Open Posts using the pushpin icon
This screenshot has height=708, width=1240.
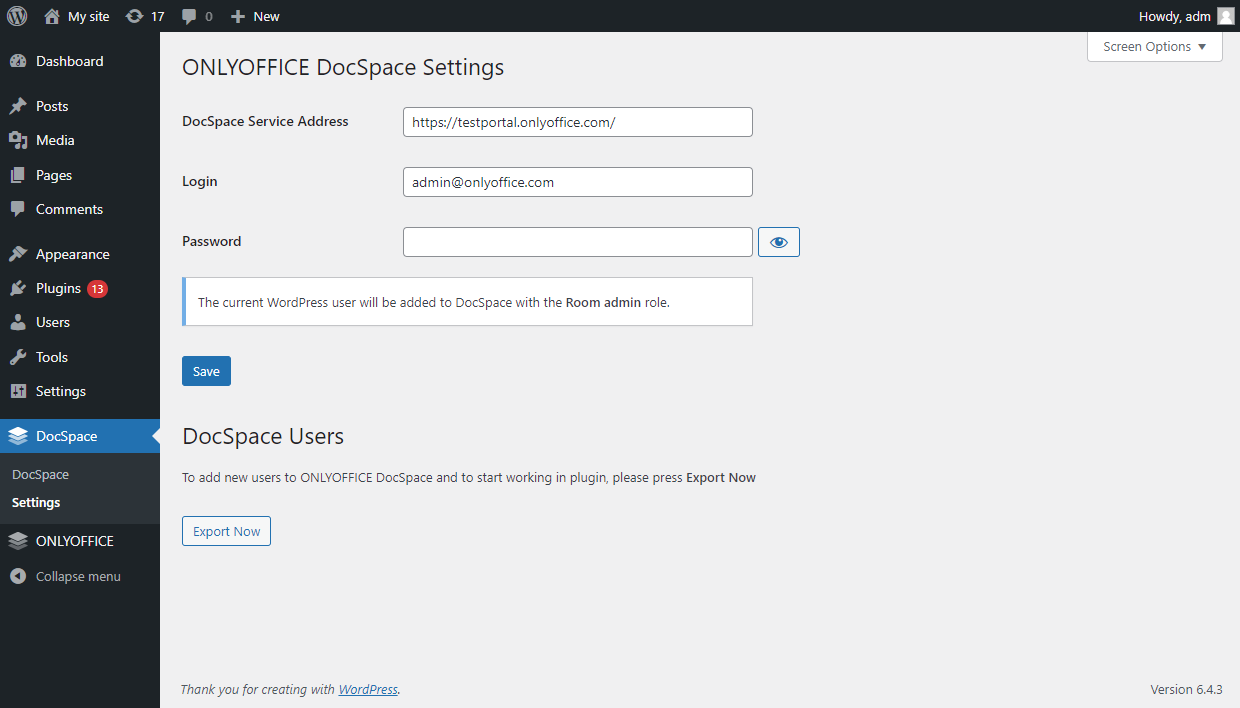[x=22, y=105]
